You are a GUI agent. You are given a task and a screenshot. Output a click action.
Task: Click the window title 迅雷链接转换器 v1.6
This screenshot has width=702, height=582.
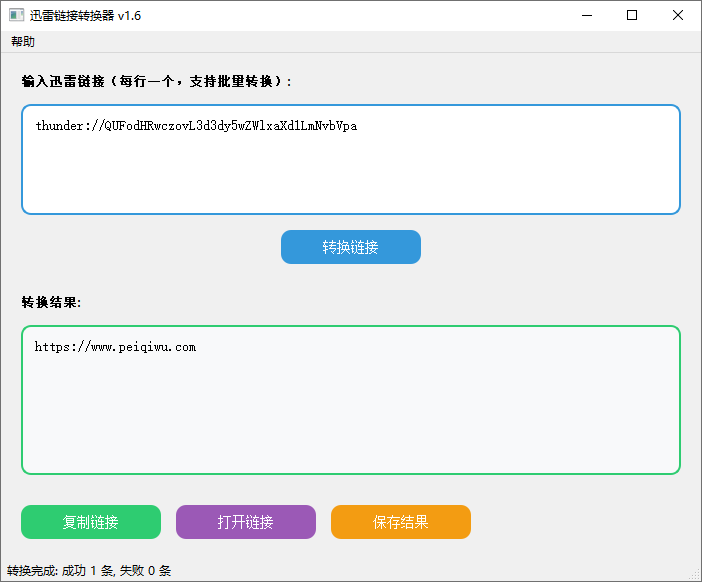86,16
